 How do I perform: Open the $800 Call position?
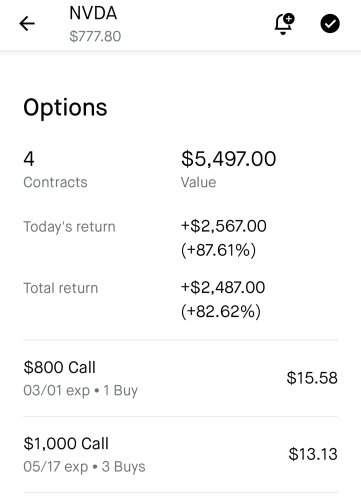(x=180, y=378)
